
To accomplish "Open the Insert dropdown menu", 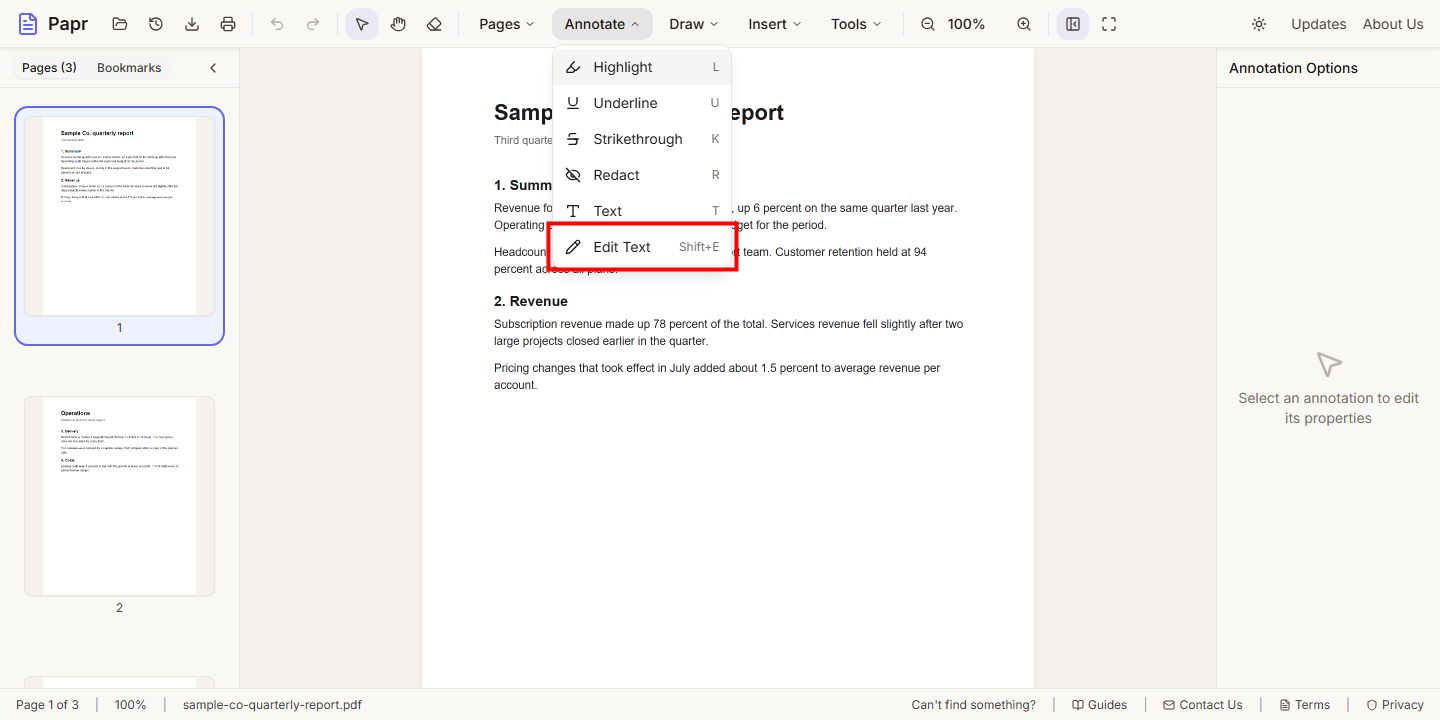I will (x=775, y=24).
